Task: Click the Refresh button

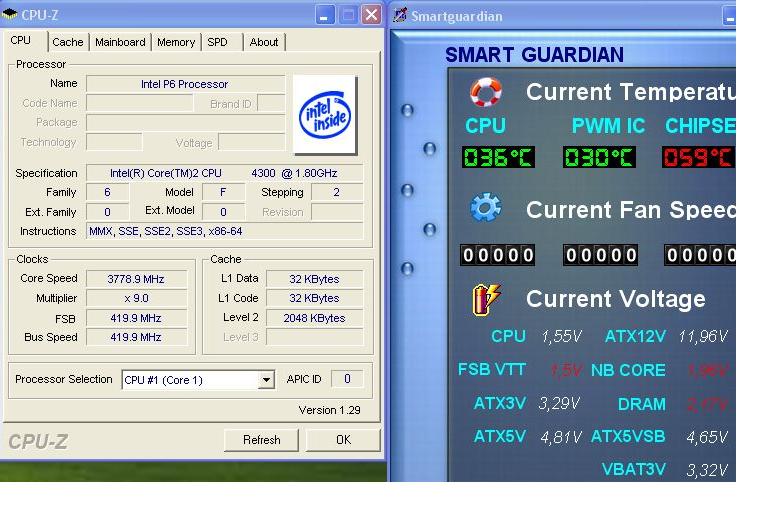Action: (261, 440)
